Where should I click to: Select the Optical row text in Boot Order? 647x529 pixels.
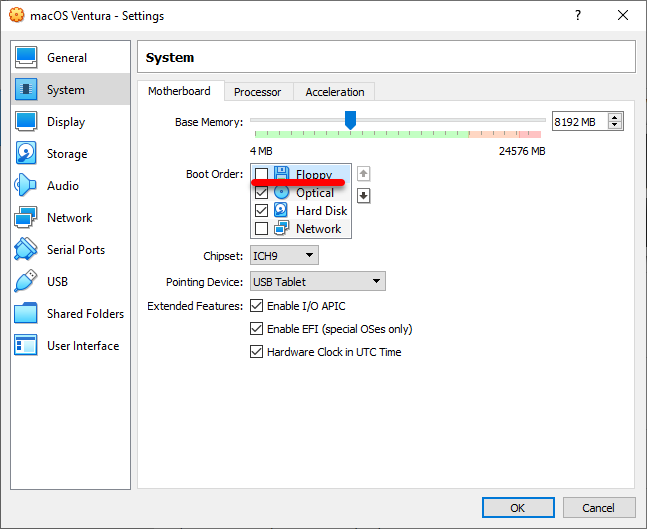pos(315,193)
